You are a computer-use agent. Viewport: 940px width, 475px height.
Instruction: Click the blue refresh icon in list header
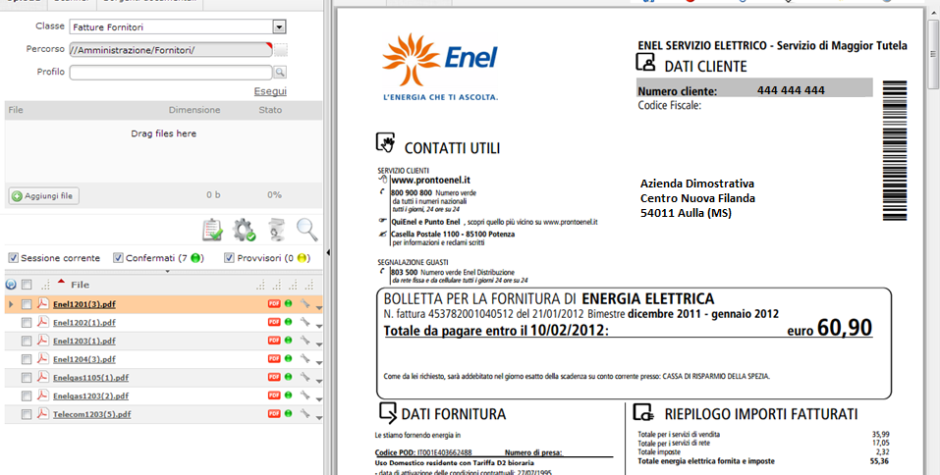(x=11, y=285)
